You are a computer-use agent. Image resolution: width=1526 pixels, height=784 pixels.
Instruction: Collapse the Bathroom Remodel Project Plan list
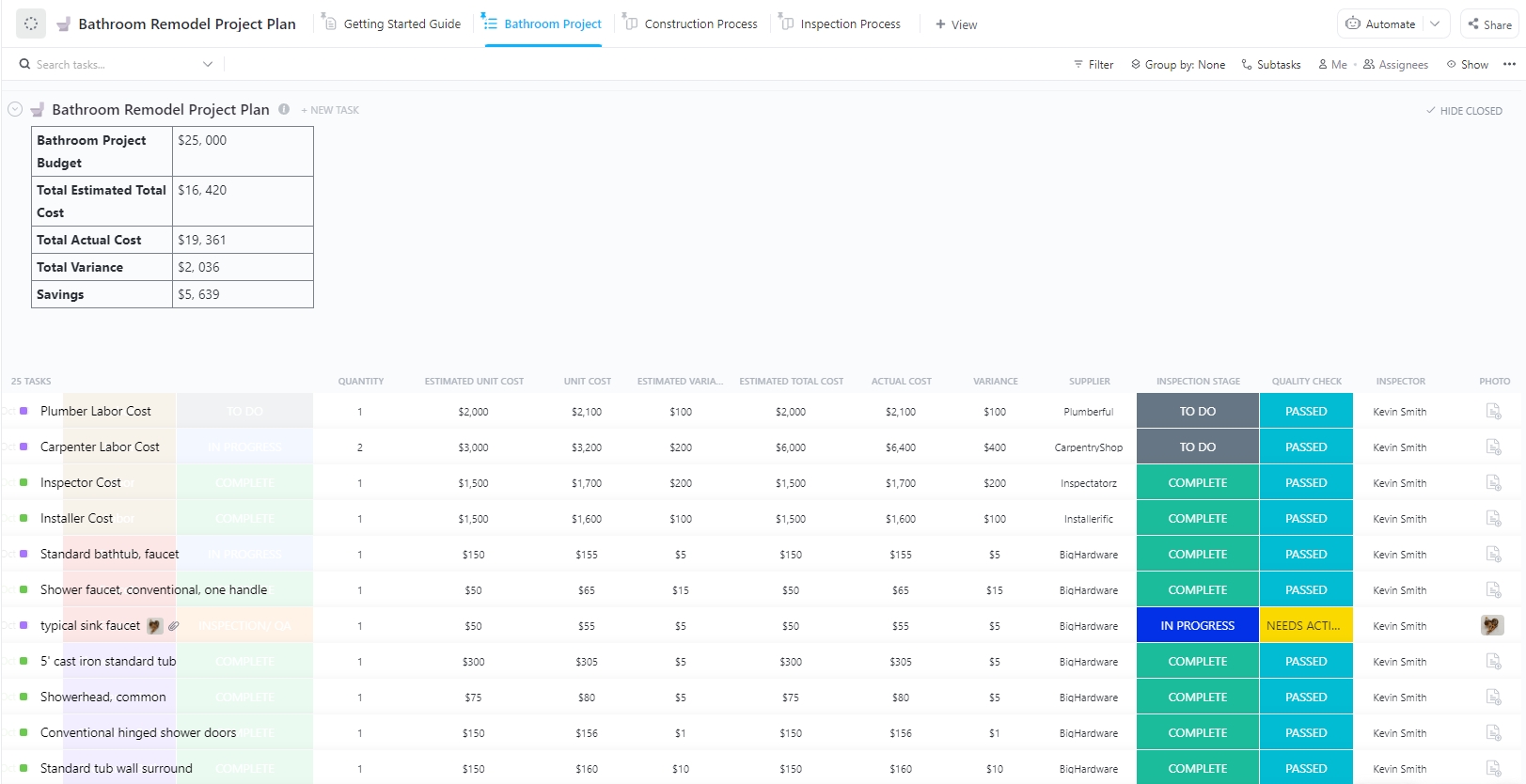click(15, 109)
